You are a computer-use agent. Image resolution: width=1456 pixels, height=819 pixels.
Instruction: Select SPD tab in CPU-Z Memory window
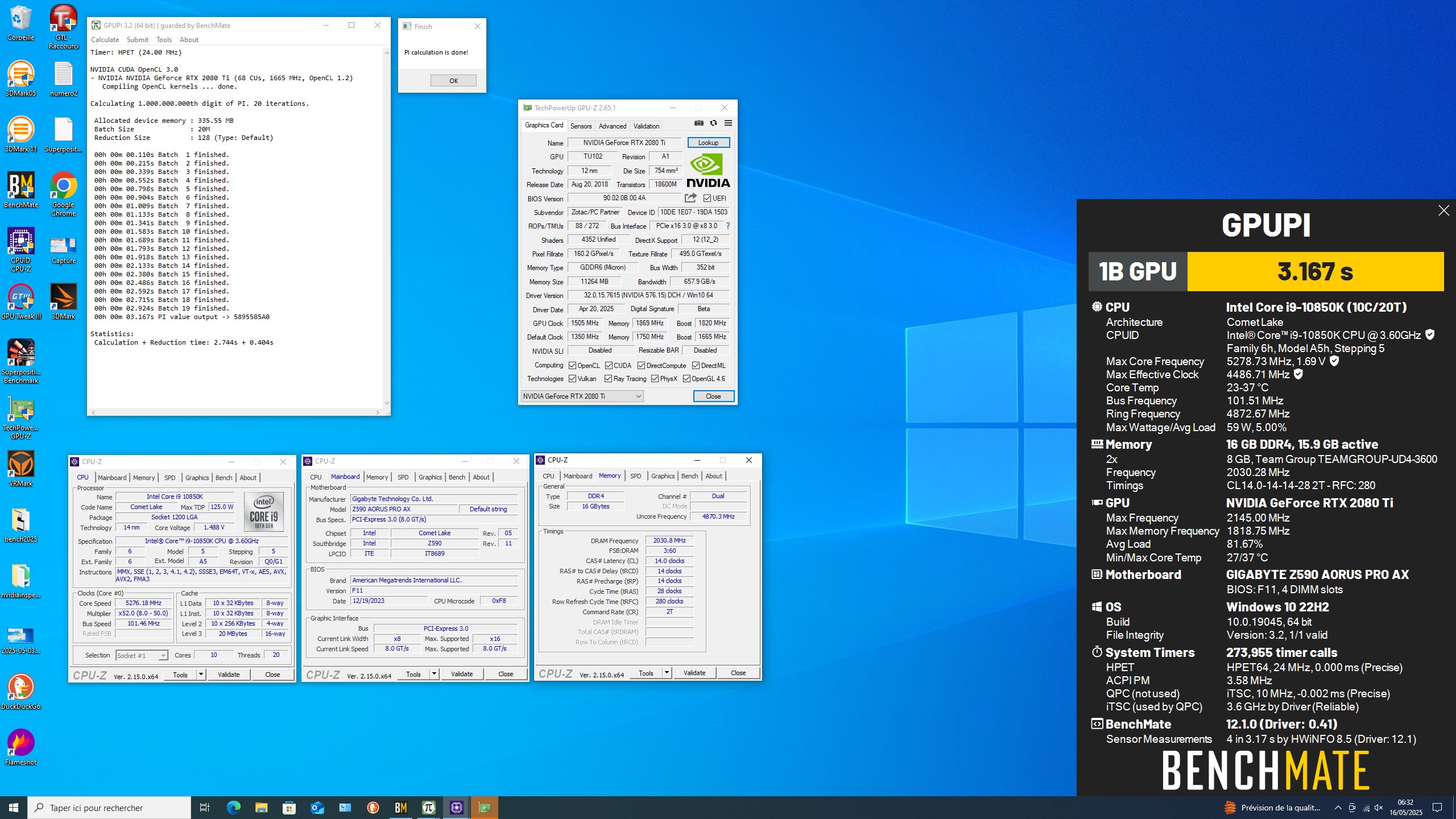(x=636, y=476)
